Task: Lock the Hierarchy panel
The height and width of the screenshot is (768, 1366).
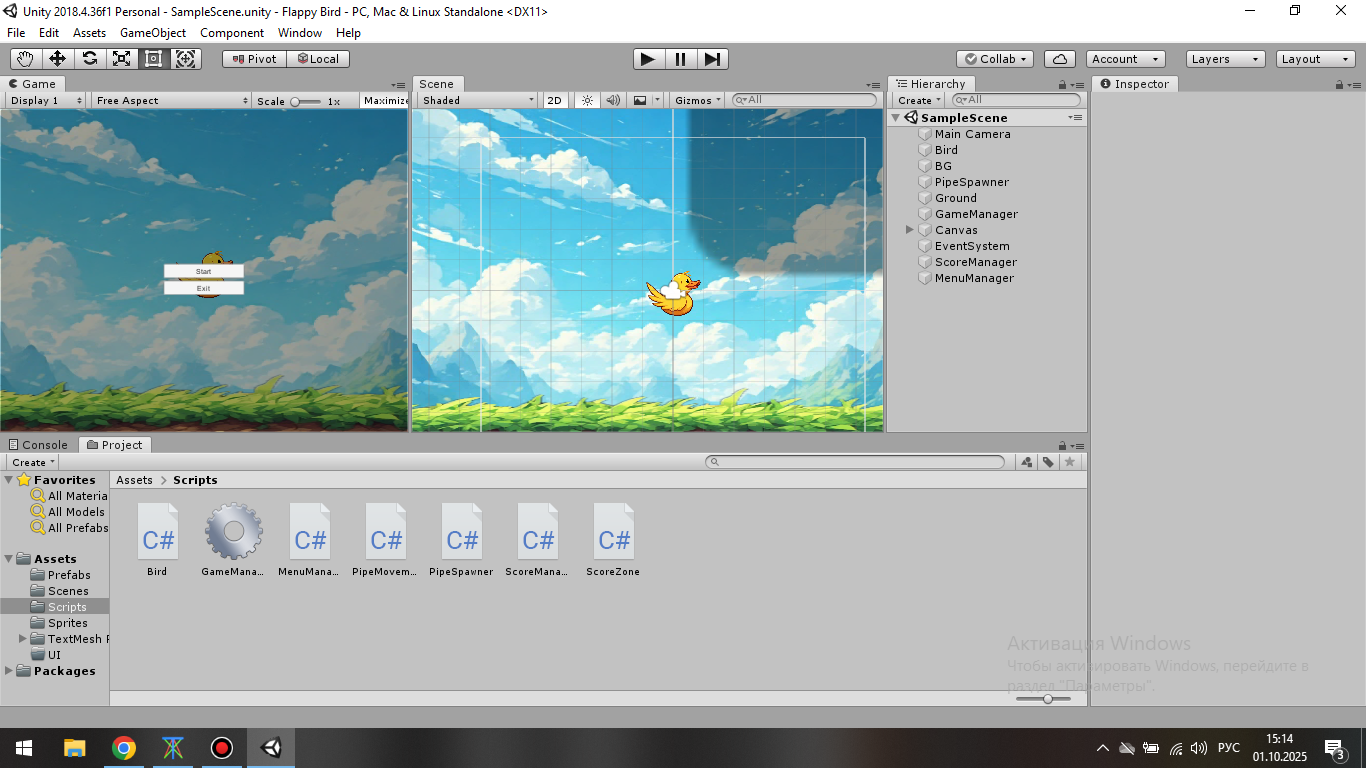Action: point(1062,85)
